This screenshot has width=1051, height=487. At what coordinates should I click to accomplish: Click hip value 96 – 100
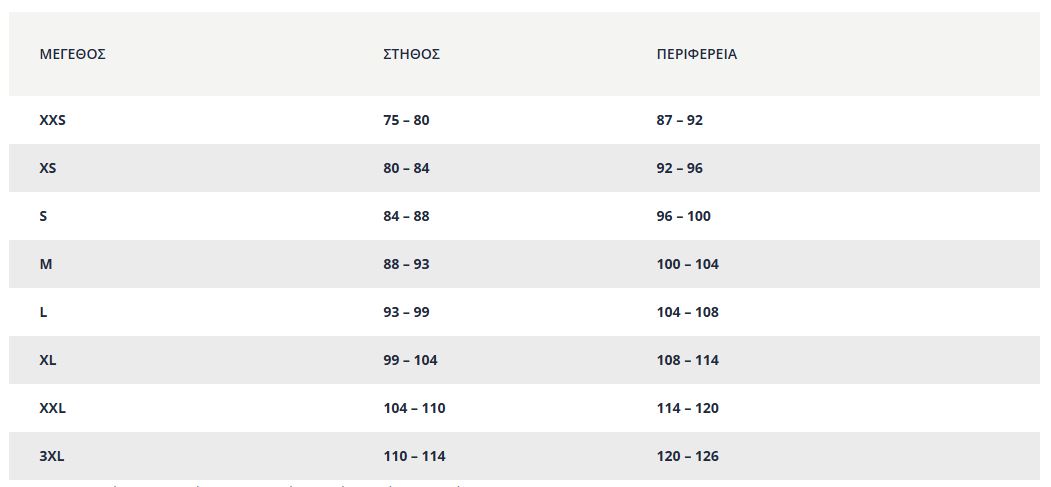click(684, 216)
